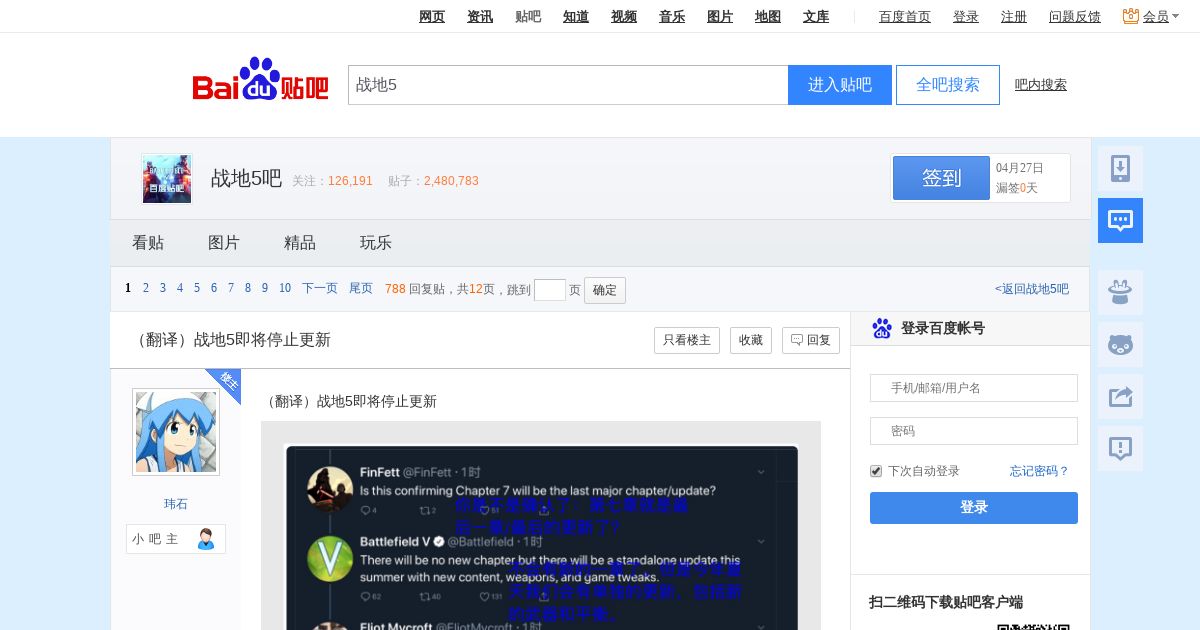The width and height of the screenshot is (1200, 630).
Task: Click the exclamation feedback sidebar icon
Action: click(1120, 449)
